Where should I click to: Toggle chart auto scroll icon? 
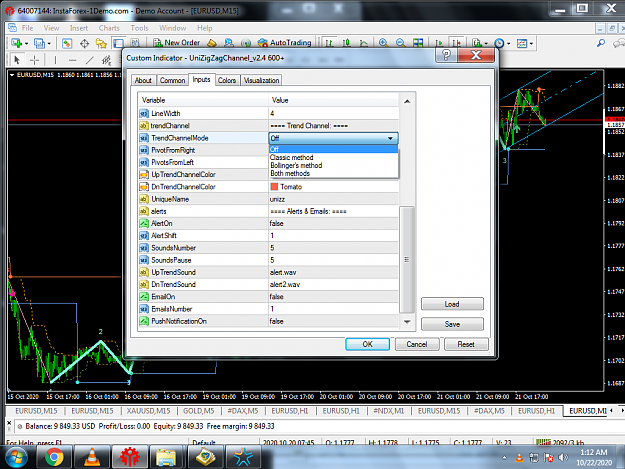[439, 43]
